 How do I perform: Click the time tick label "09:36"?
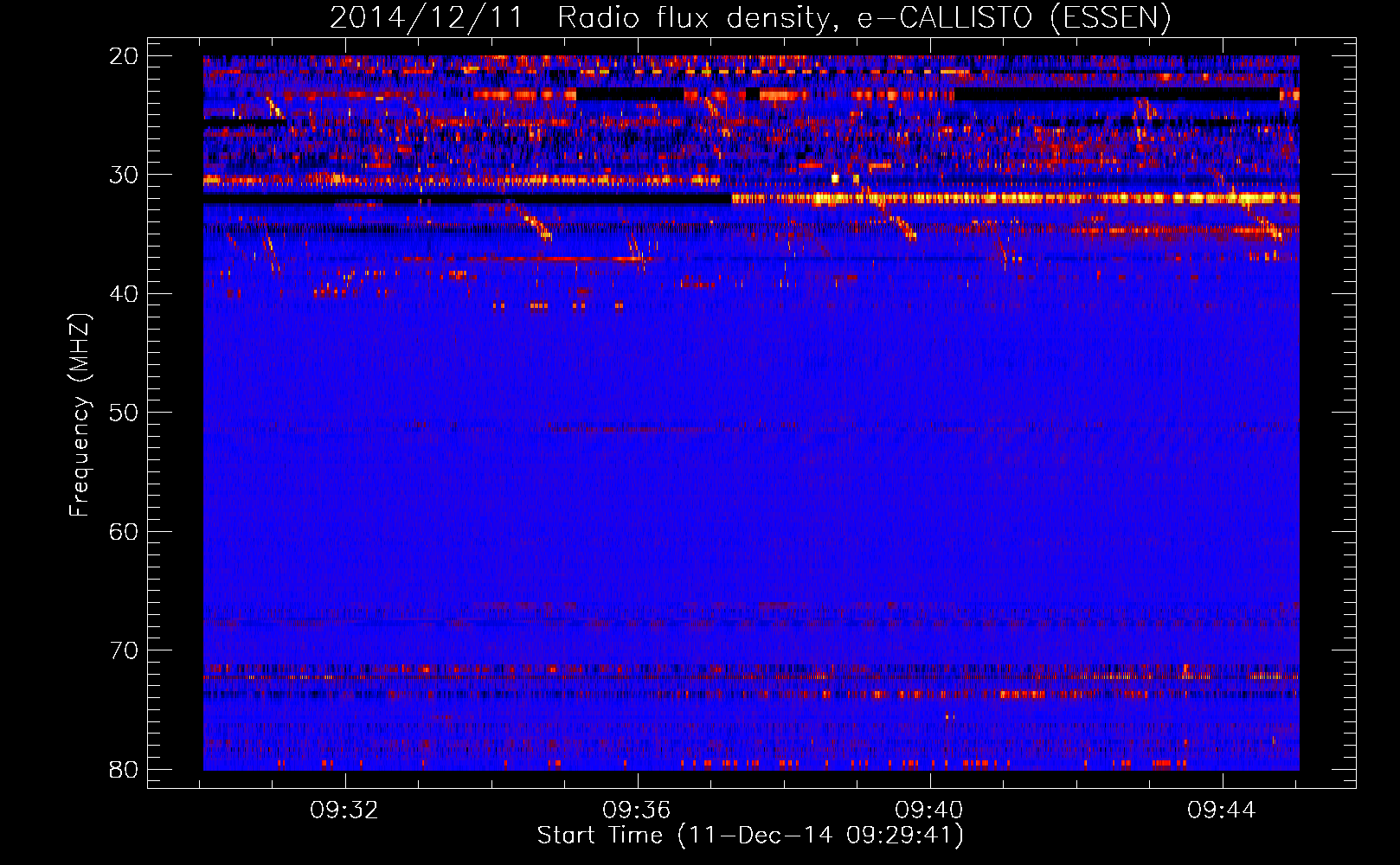pos(637,811)
